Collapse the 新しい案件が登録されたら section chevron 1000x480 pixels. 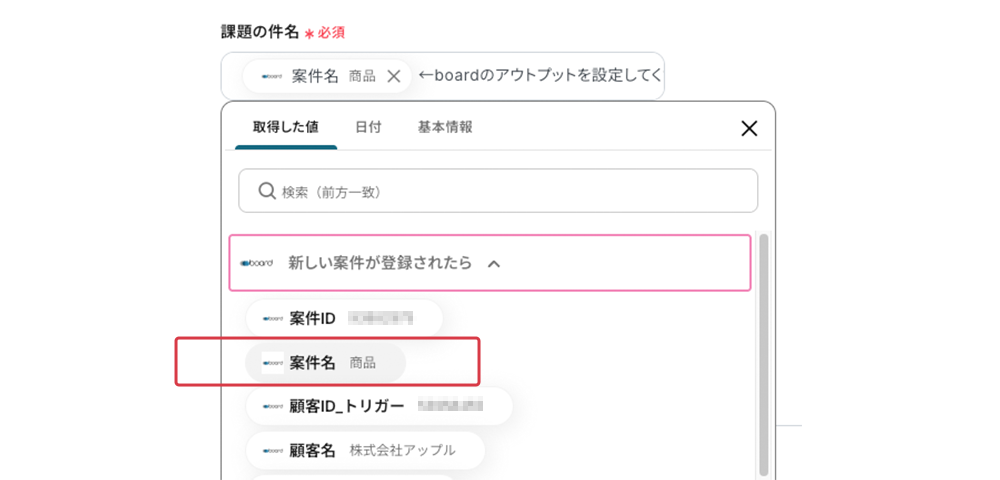(x=493, y=264)
